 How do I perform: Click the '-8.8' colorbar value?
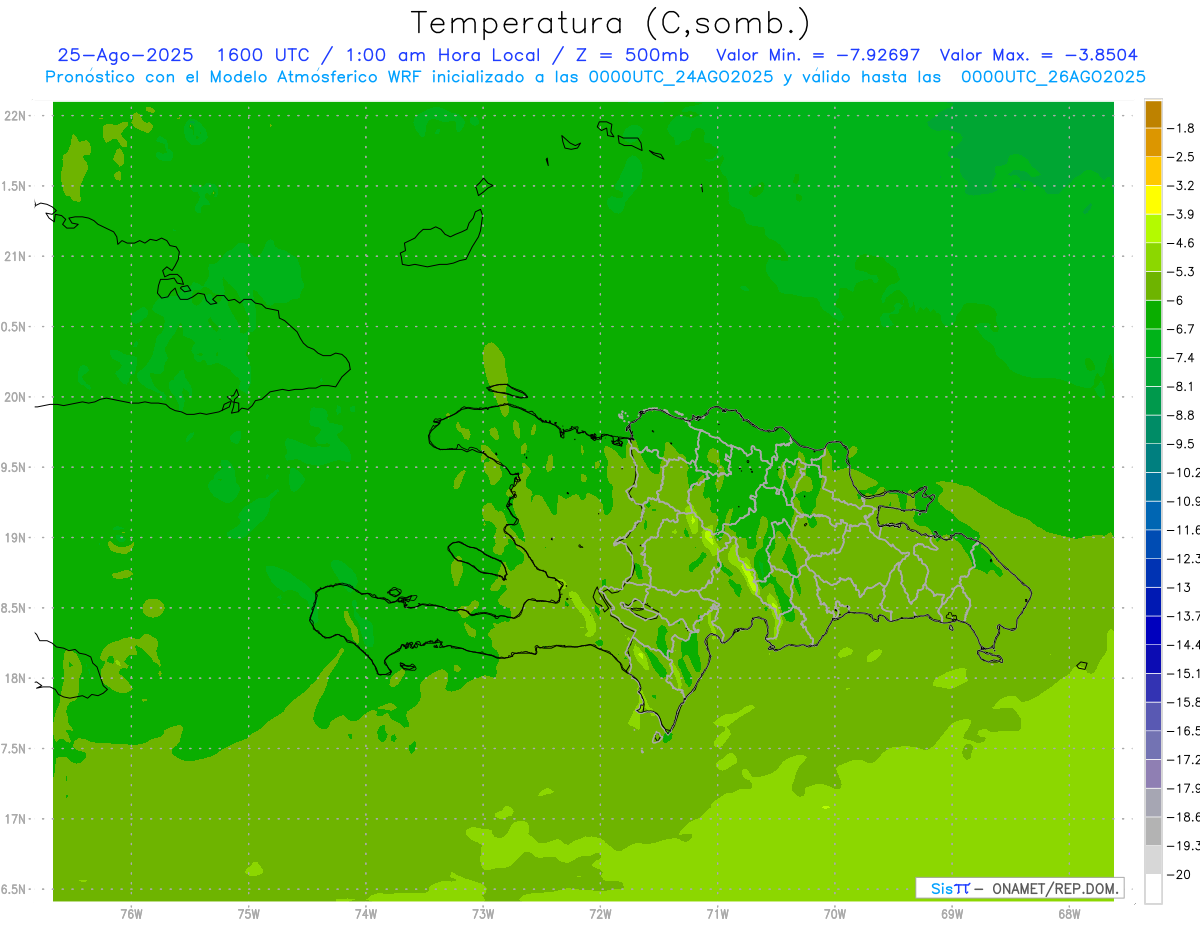pyautogui.click(x=1182, y=415)
